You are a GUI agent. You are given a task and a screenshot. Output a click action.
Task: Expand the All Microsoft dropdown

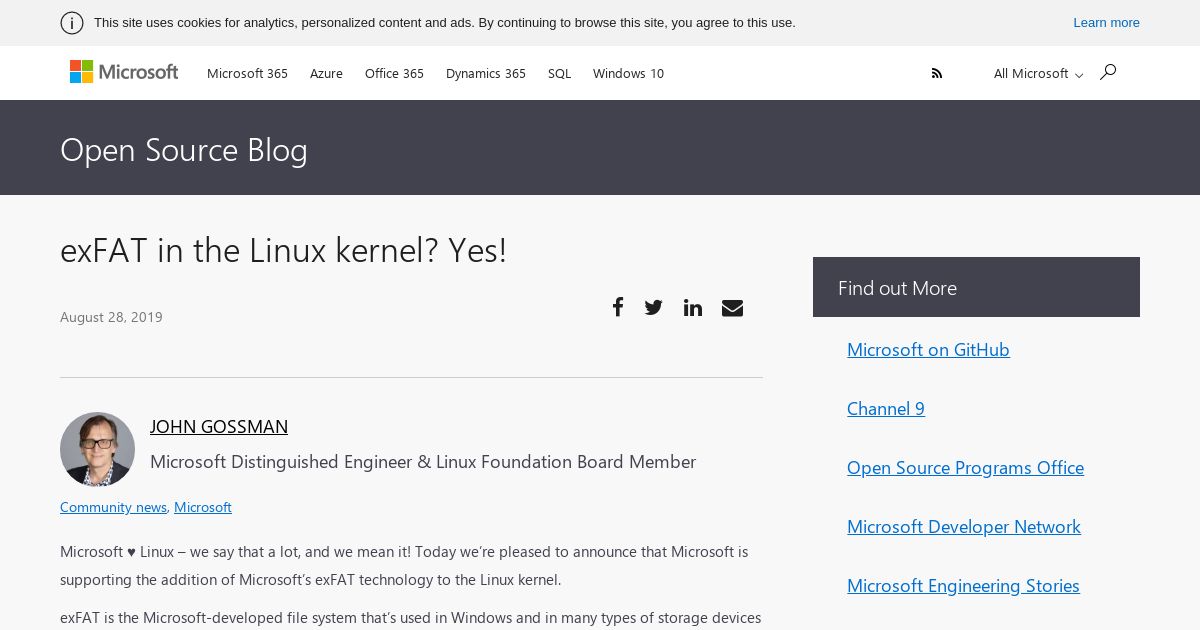[1038, 73]
